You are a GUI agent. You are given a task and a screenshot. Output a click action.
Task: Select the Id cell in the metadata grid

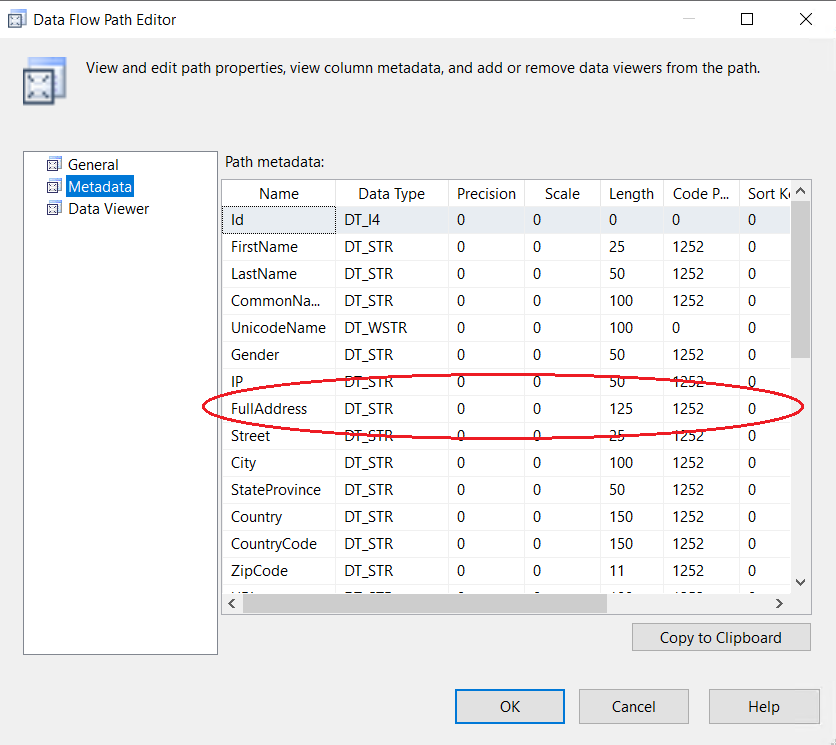[x=279, y=220]
